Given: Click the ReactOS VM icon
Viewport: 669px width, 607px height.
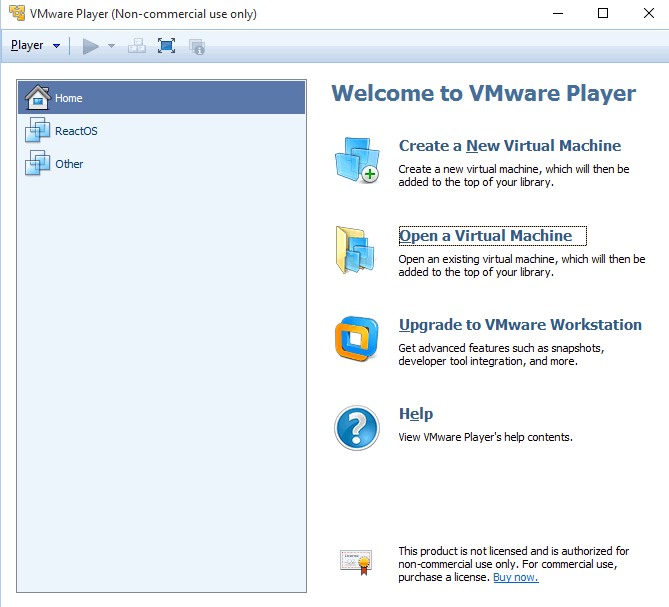Looking at the screenshot, I should 38,130.
